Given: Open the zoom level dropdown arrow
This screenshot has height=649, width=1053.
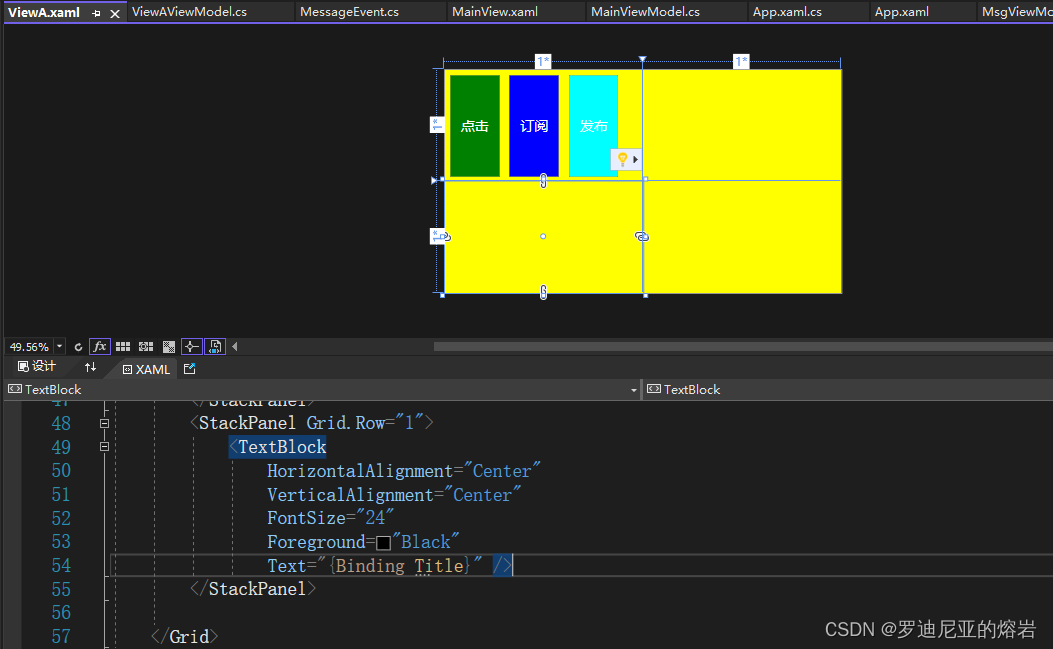Looking at the screenshot, I should coord(59,347).
